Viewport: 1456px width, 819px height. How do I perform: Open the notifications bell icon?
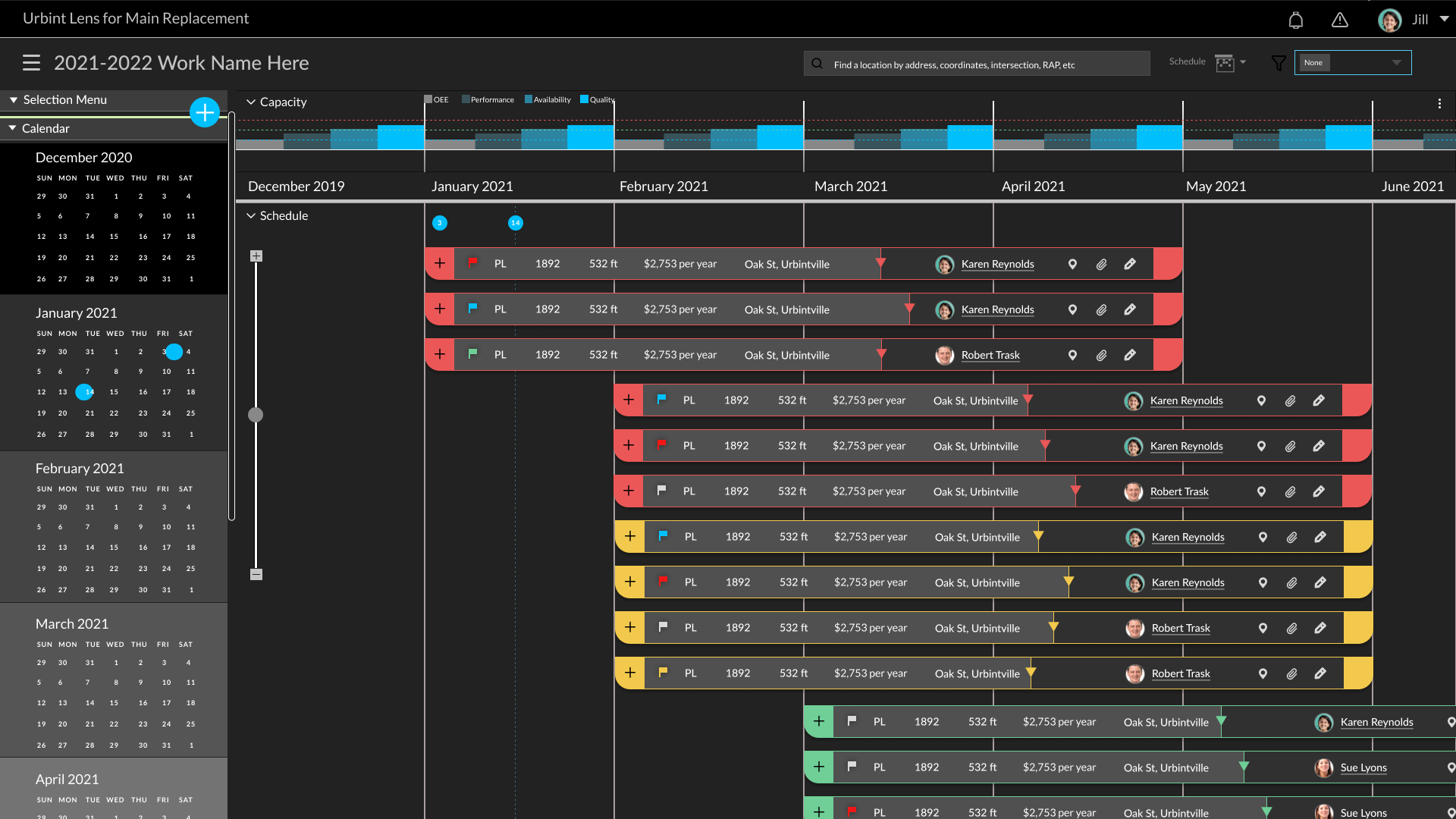pyautogui.click(x=1296, y=20)
